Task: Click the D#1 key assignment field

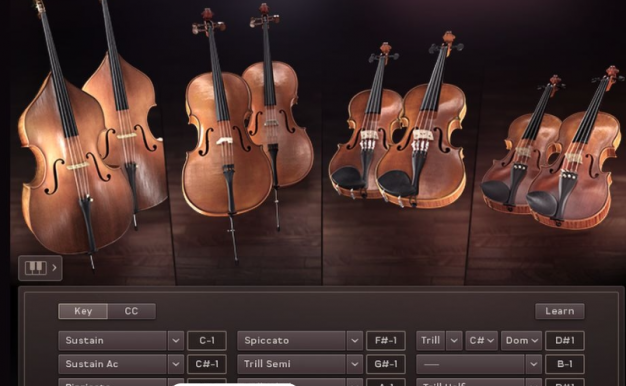Action: click(565, 340)
